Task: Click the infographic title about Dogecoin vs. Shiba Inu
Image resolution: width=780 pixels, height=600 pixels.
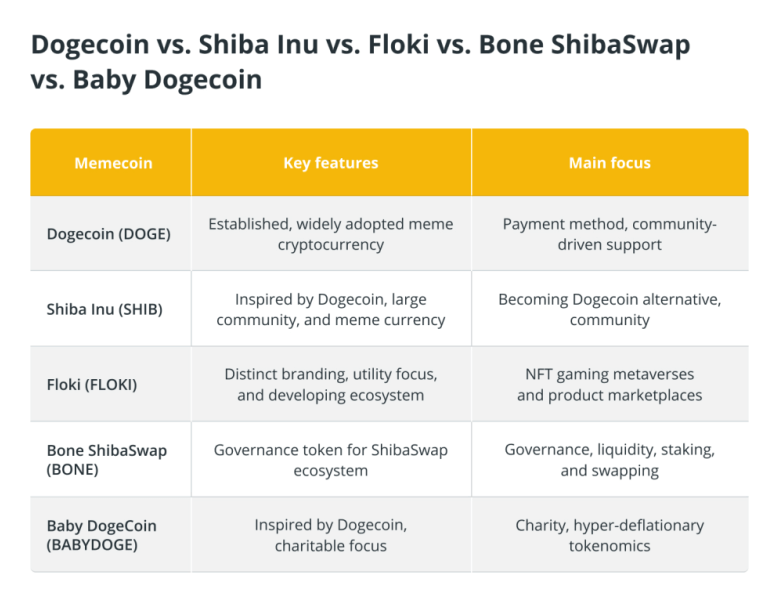Action: point(360,62)
